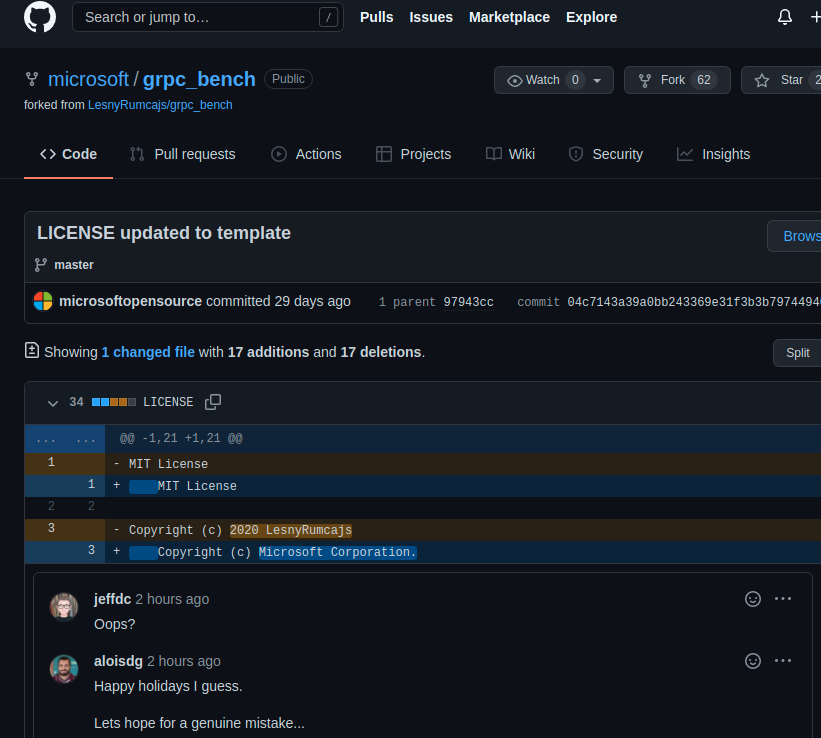The width and height of the screenshot is (821, 738).
Task: Click the Watch button
Action: [553, 80]
